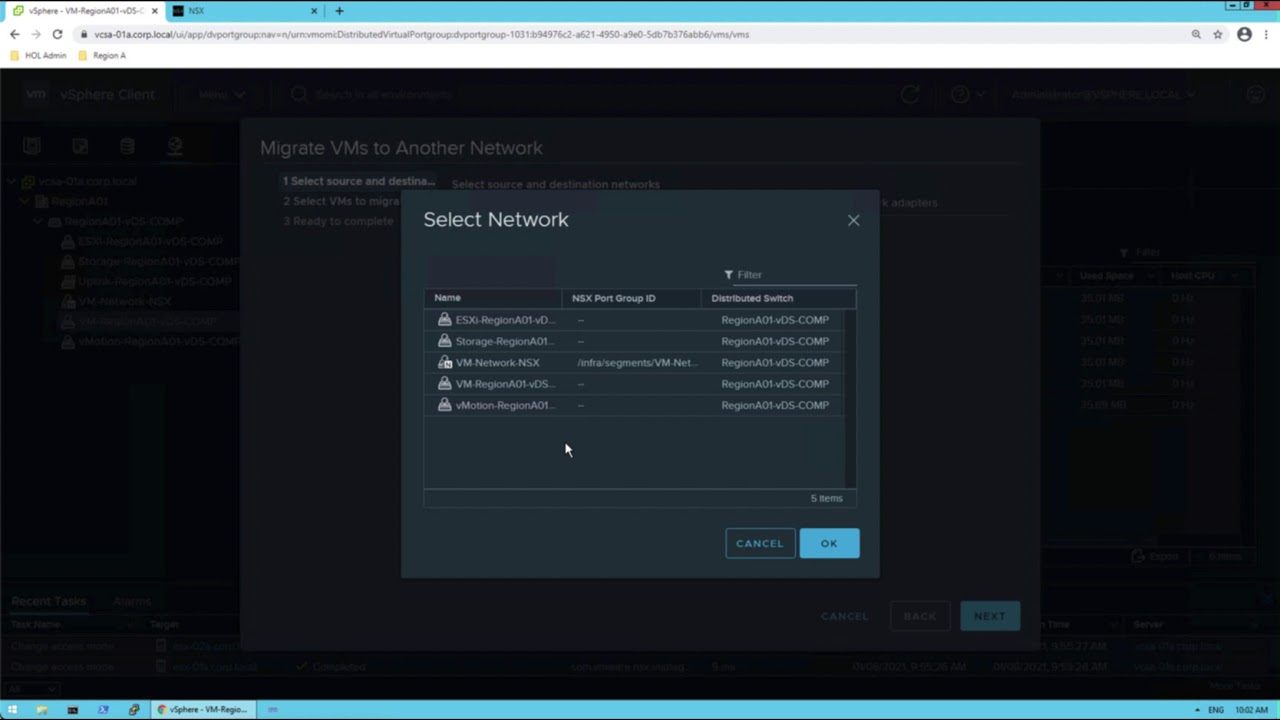Screen dimensions: 1280x720
Task: Open the browser zoom control
Action: click(x=1196, y=34)
